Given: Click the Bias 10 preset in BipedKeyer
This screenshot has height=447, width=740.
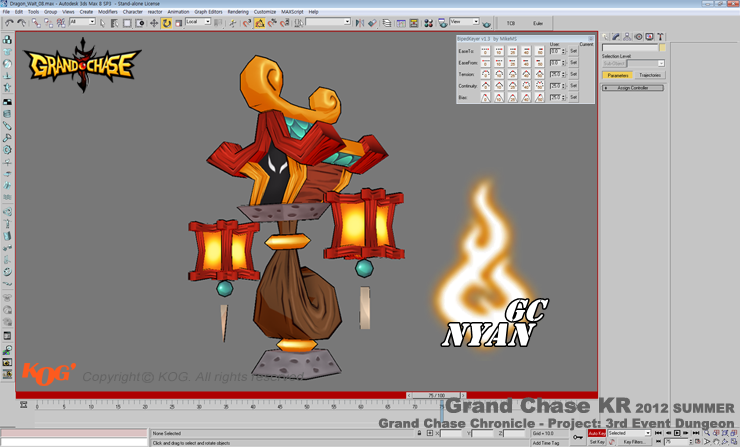Looking at the screenshot, I should point(499,97).
